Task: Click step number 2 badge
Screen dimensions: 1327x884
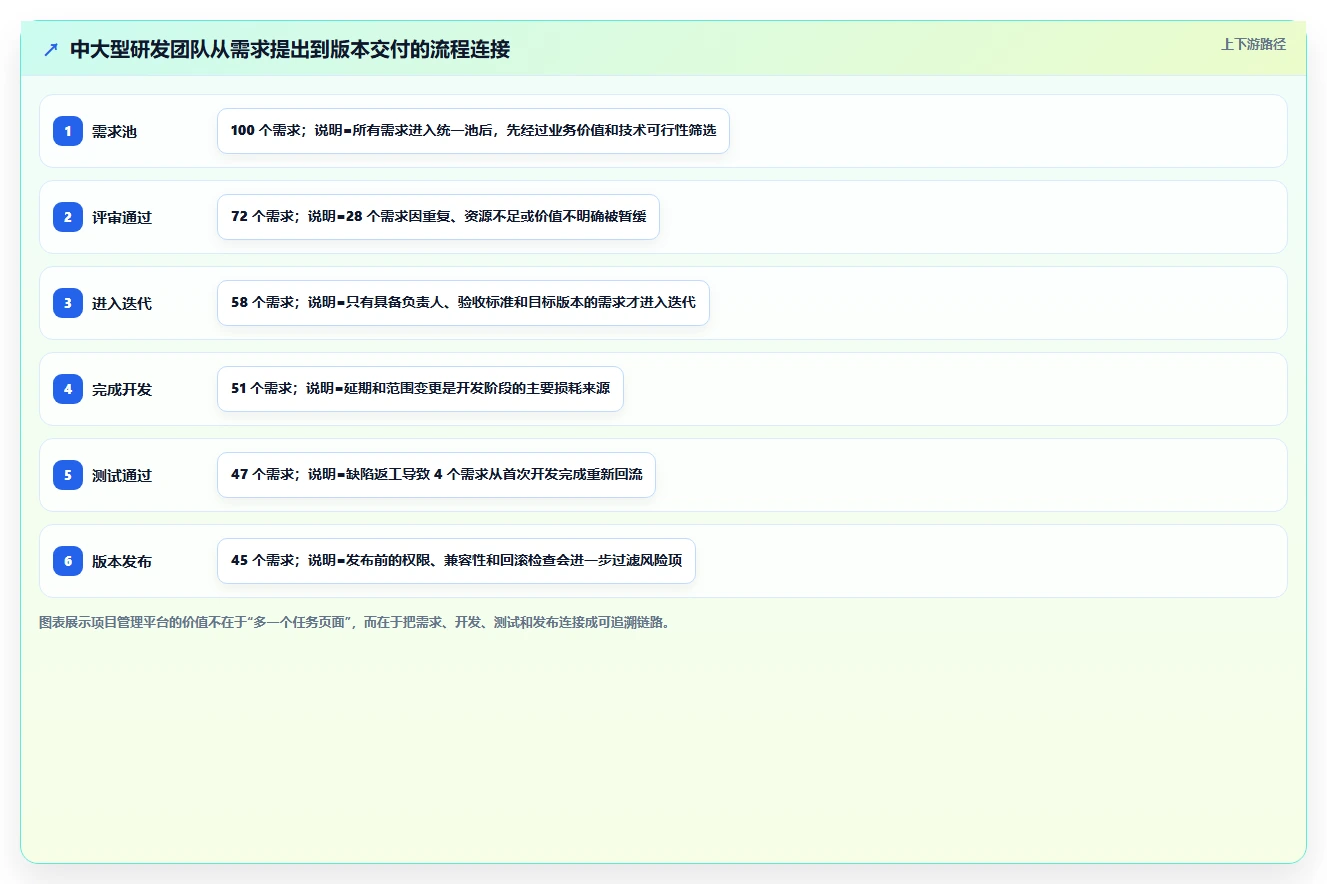Action: click(x=68, y=217)
